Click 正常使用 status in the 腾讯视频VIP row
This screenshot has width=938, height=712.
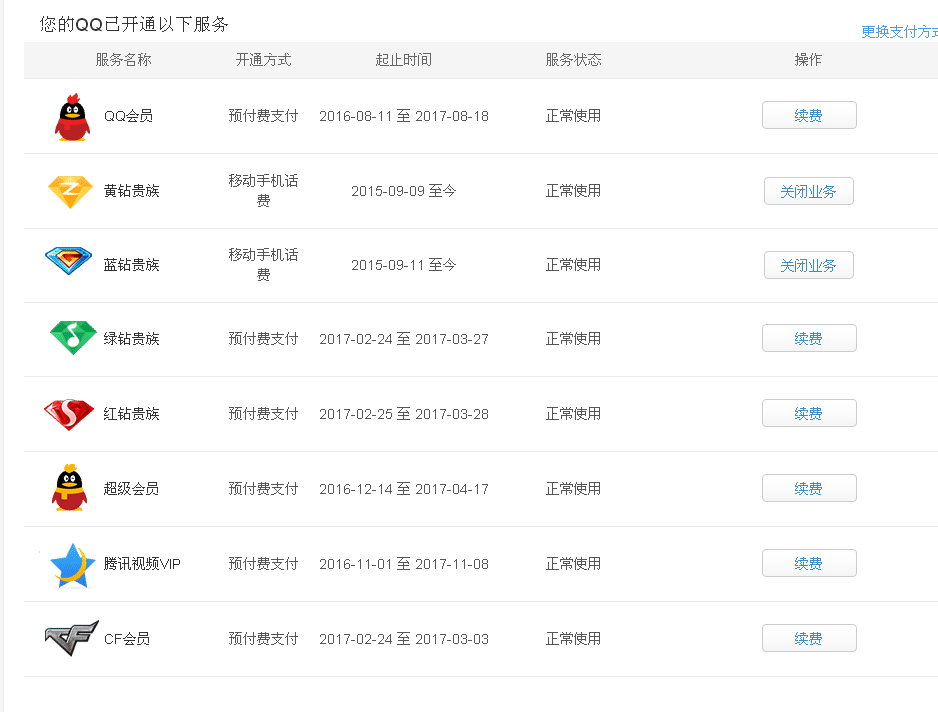click(573, 564)
